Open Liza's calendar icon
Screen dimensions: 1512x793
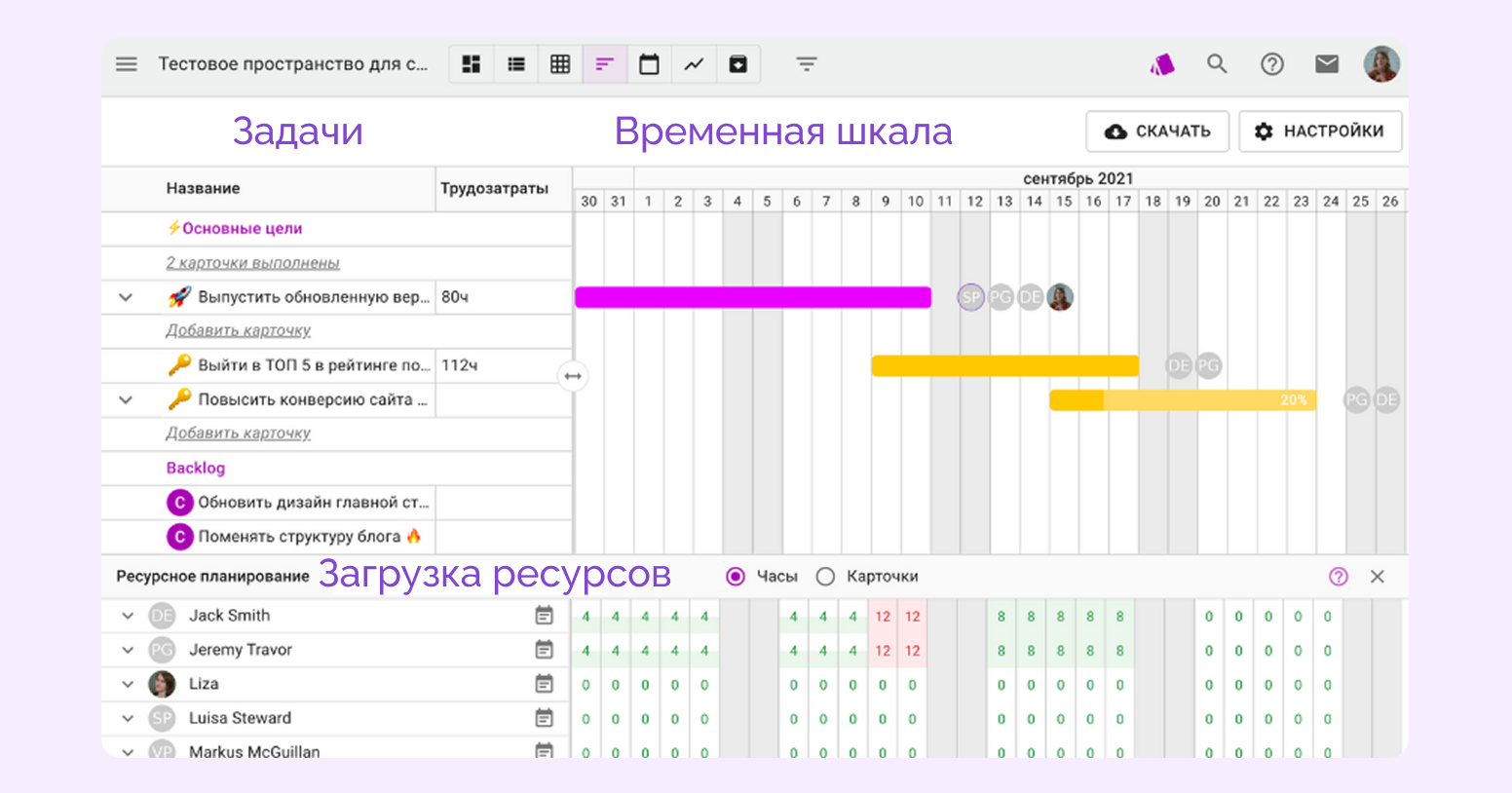pos(544,684)
